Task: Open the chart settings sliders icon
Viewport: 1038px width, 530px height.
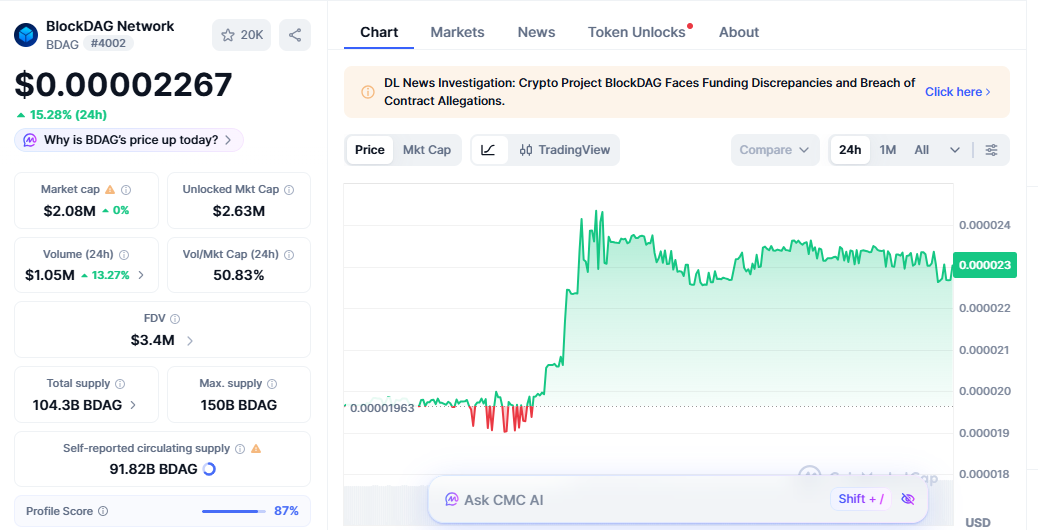Action: 991,150
